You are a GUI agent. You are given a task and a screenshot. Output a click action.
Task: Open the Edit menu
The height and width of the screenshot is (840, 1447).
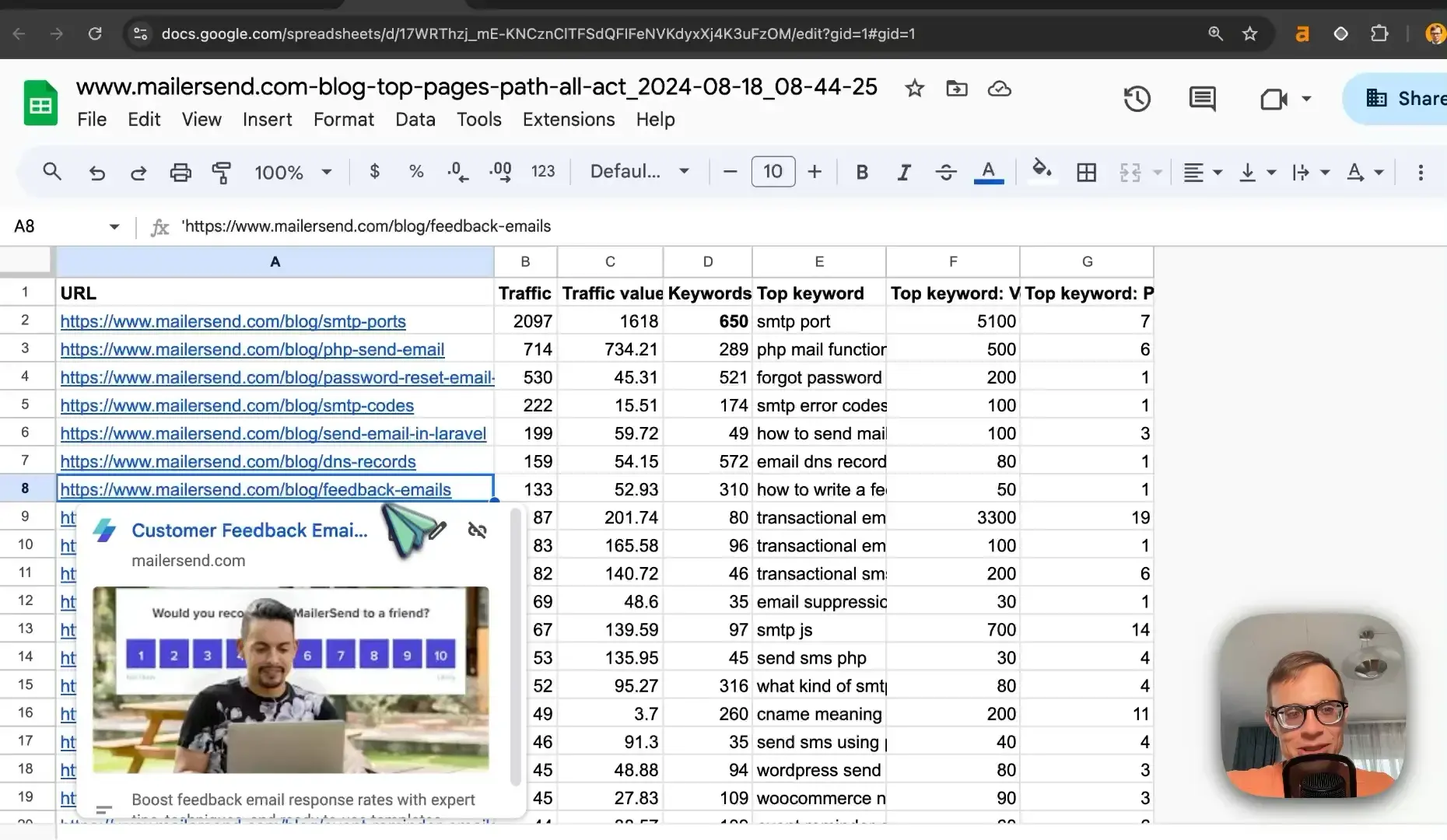click(144, 119)
